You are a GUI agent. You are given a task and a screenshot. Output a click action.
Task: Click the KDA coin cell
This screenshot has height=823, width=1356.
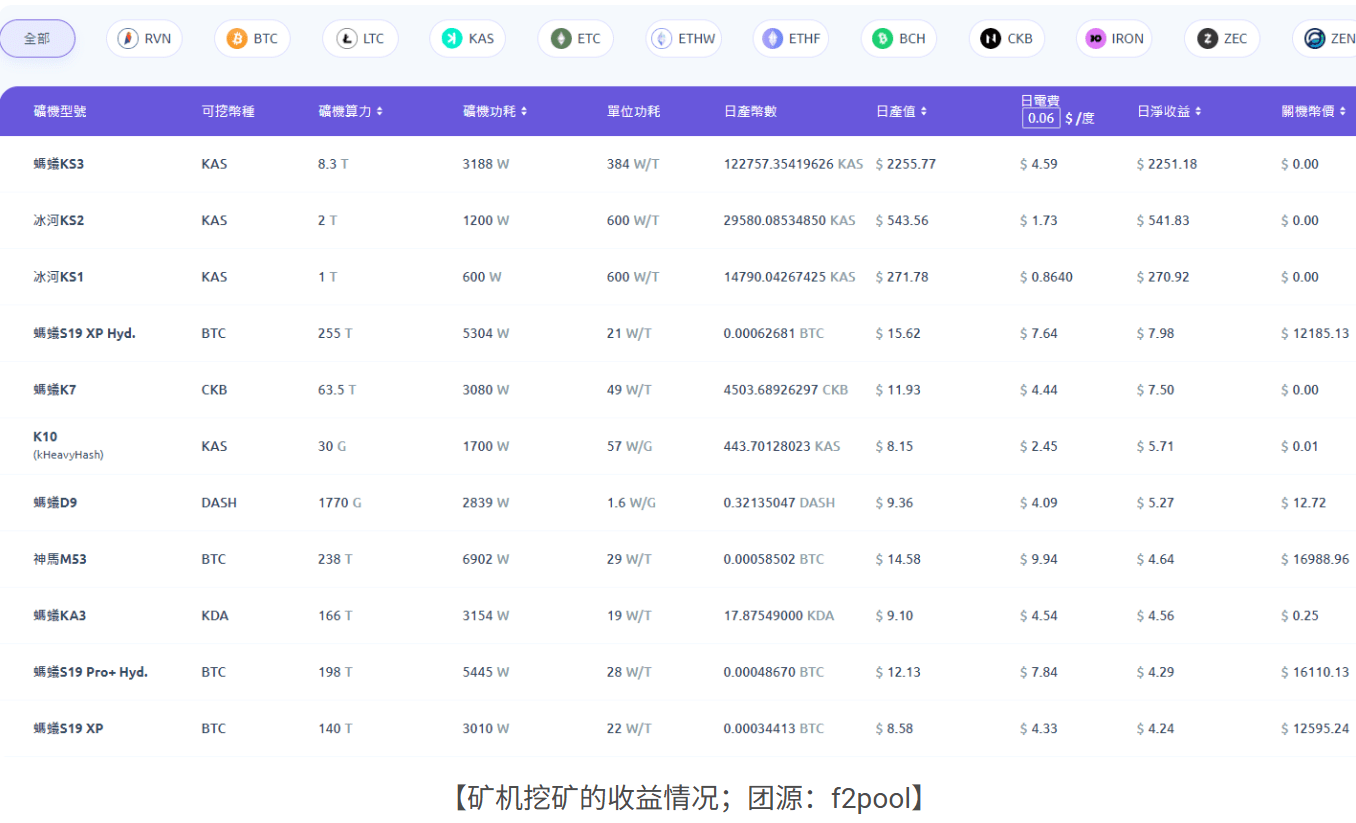[215, 616]
